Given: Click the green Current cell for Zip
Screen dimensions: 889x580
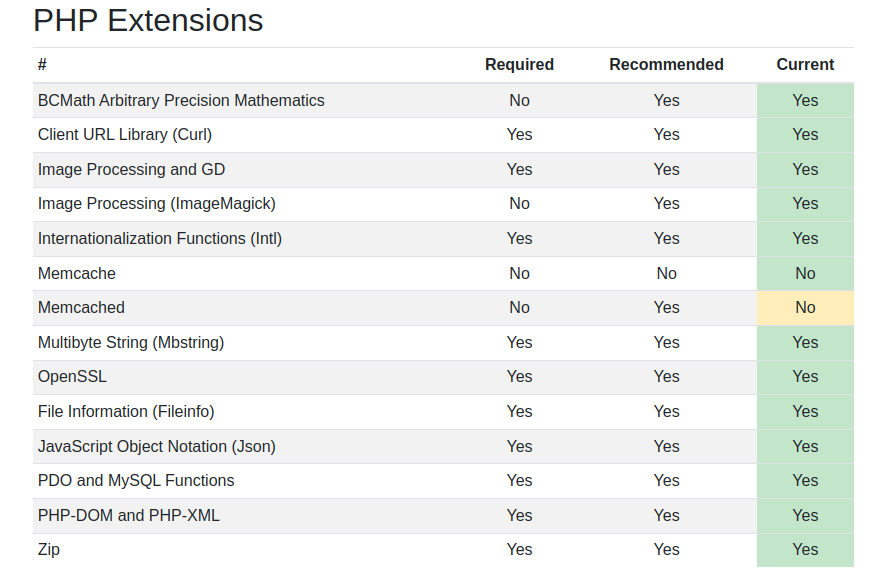Looking at the screenshot, I should pyautogui.click(x=805, y=550).
